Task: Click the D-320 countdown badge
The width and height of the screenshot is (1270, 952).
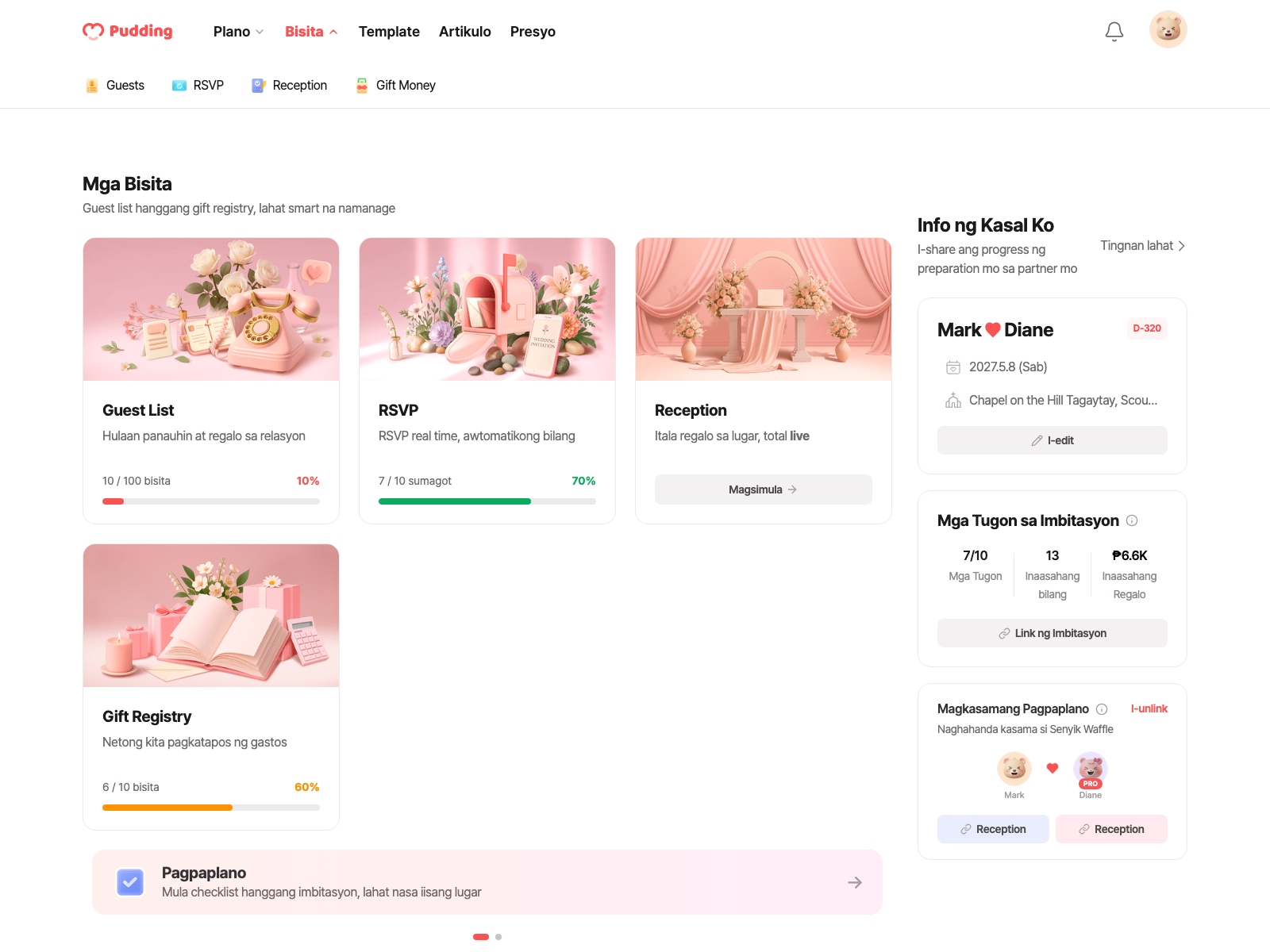Action: 1147,328
